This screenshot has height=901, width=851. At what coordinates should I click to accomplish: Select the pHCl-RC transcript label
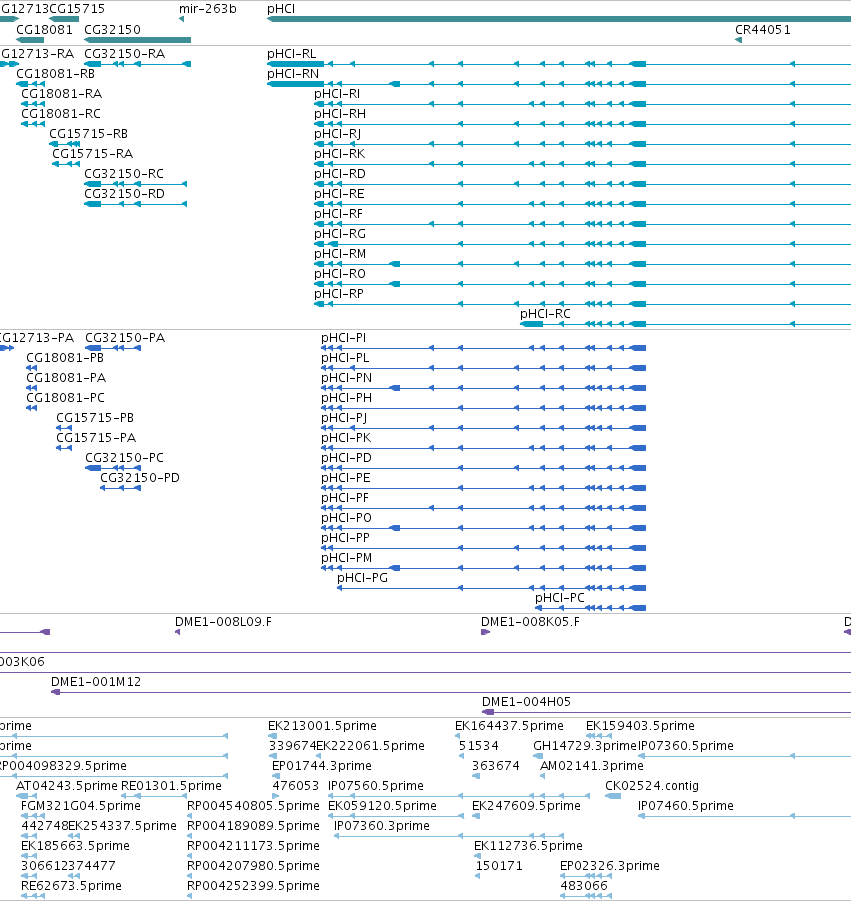[x=545, y=314]
